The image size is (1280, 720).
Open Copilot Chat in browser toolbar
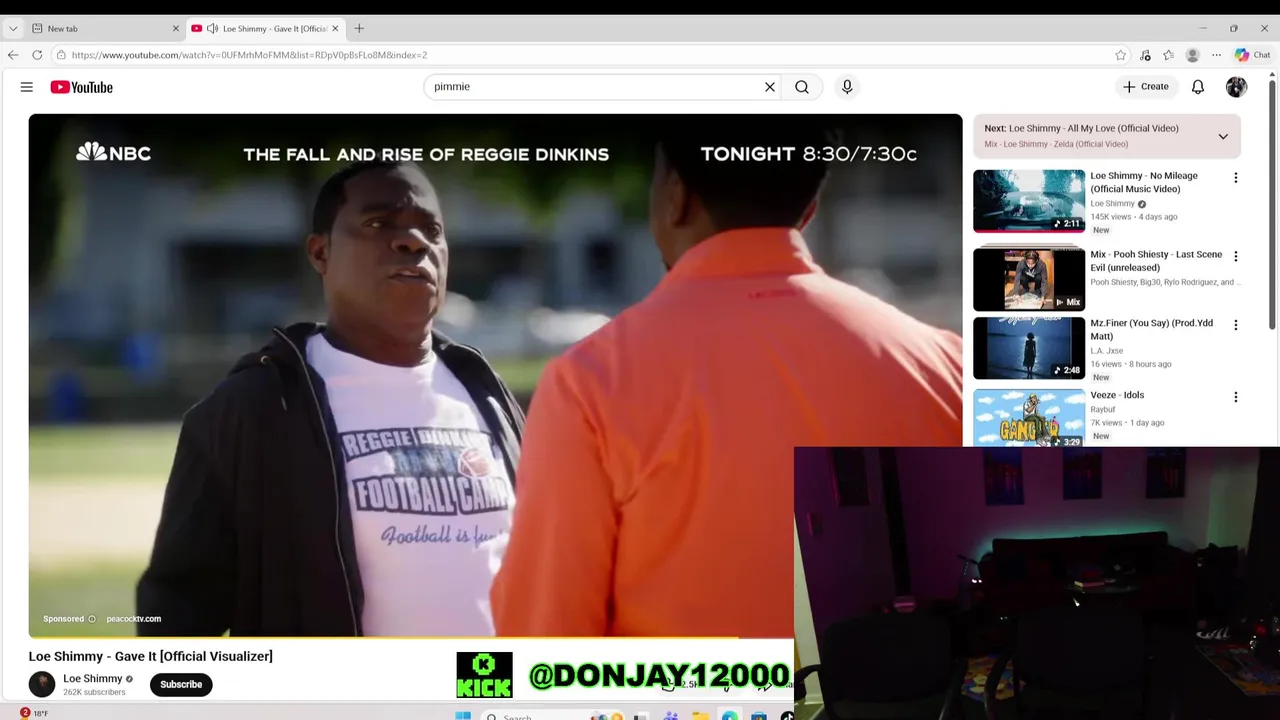tap(1252, 55)
